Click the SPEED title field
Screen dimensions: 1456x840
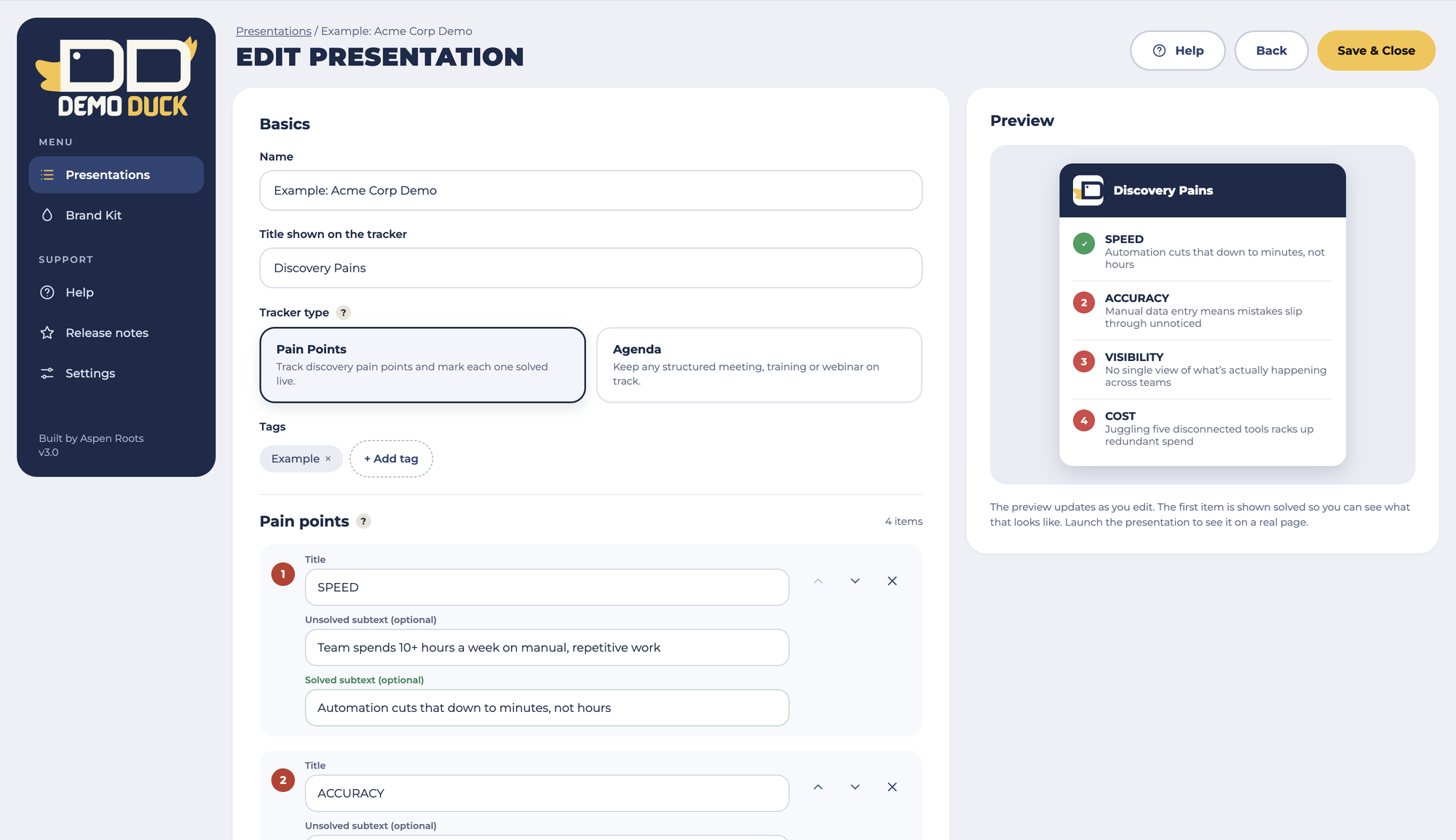pos(547,587)
